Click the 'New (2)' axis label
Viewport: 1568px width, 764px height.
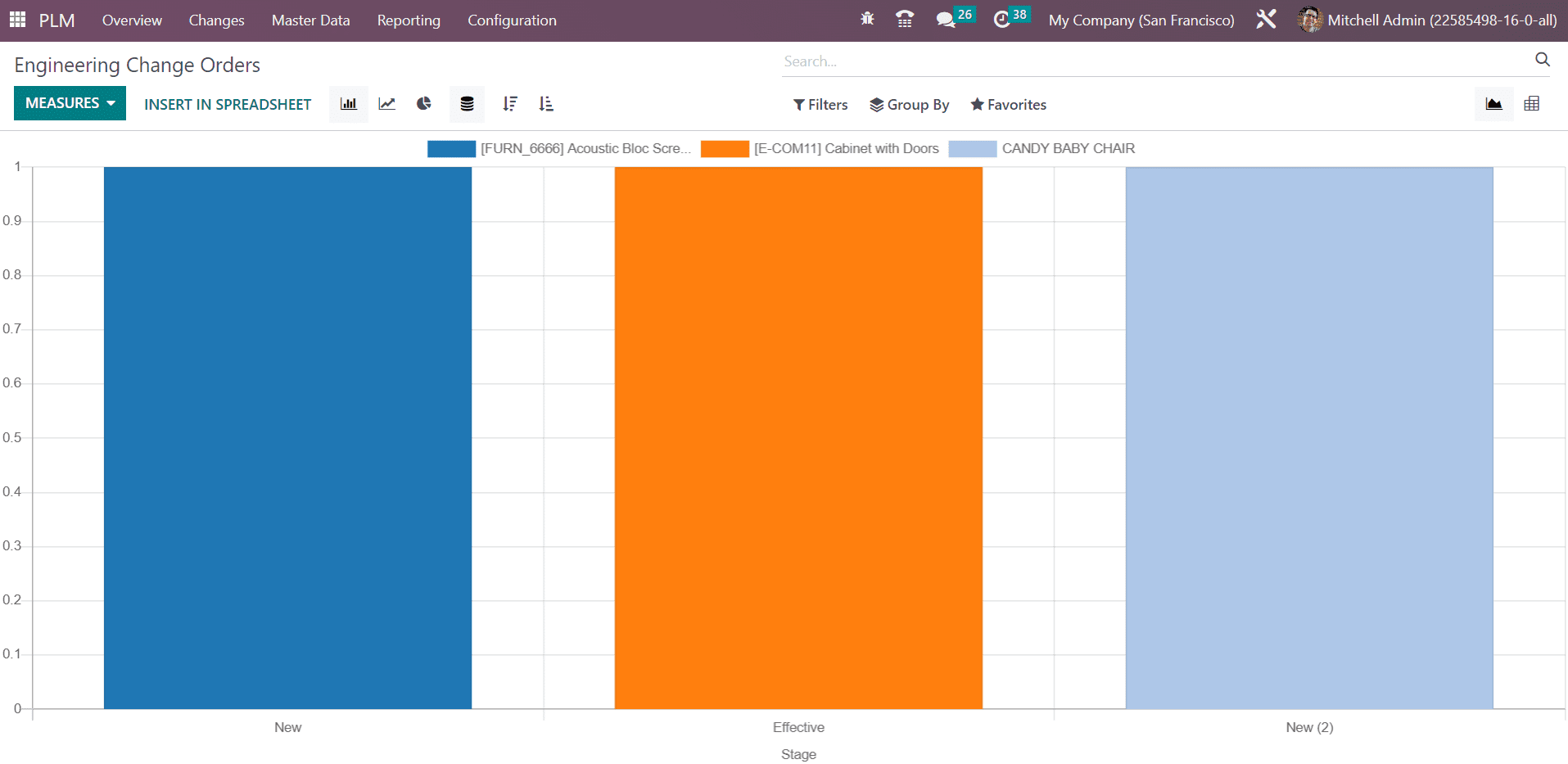(1309, 727)
